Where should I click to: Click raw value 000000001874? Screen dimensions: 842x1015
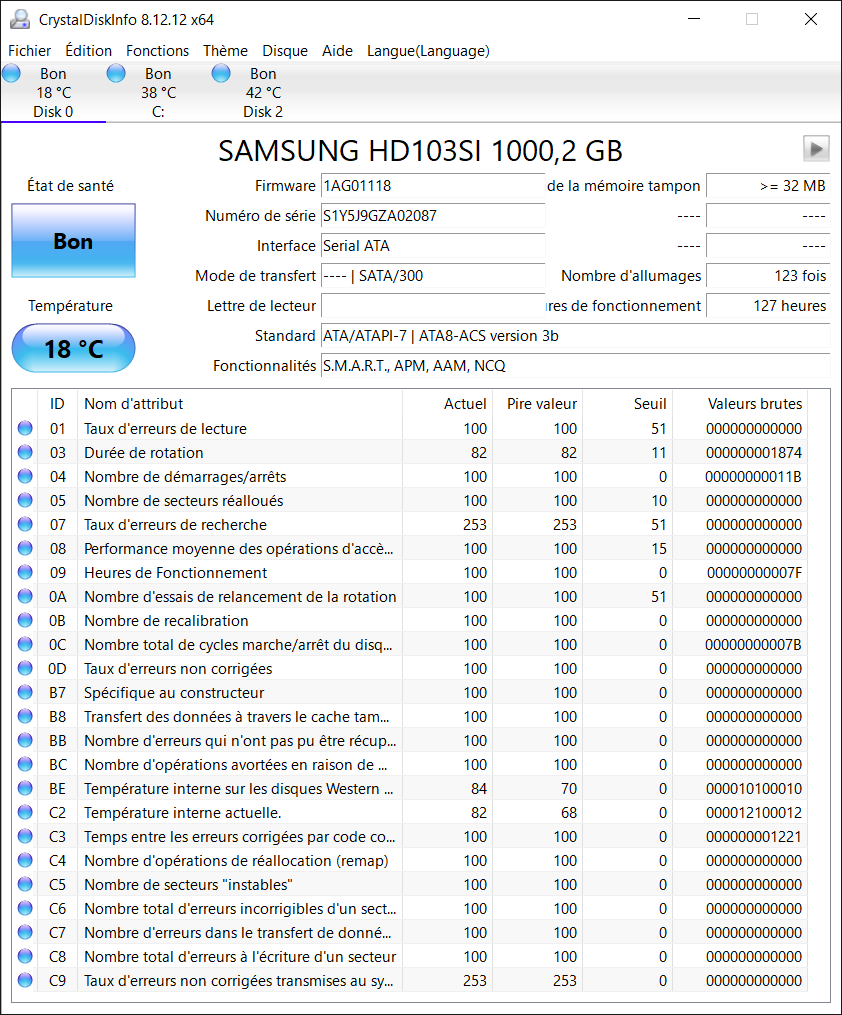(754, 452)
